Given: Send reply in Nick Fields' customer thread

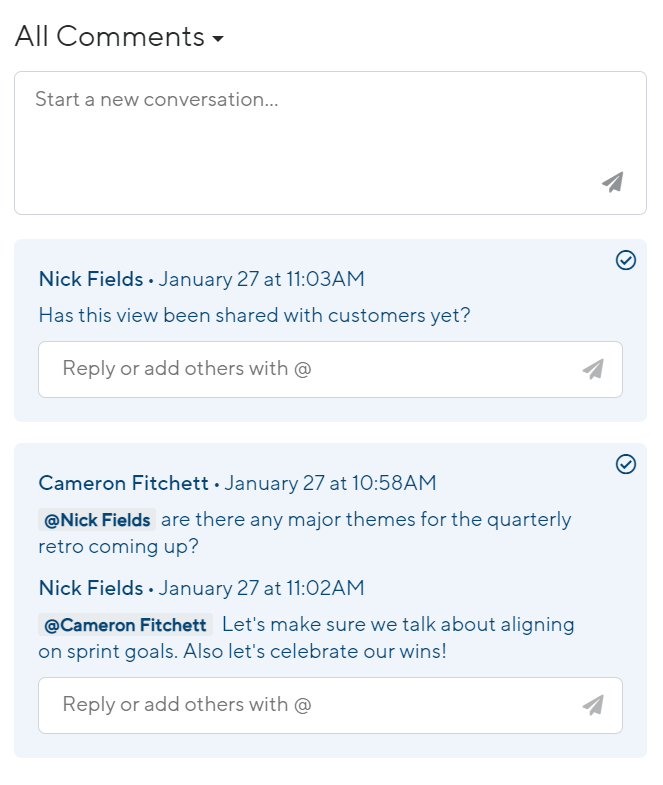Looking at the screenshot, I should coord(593,369).
